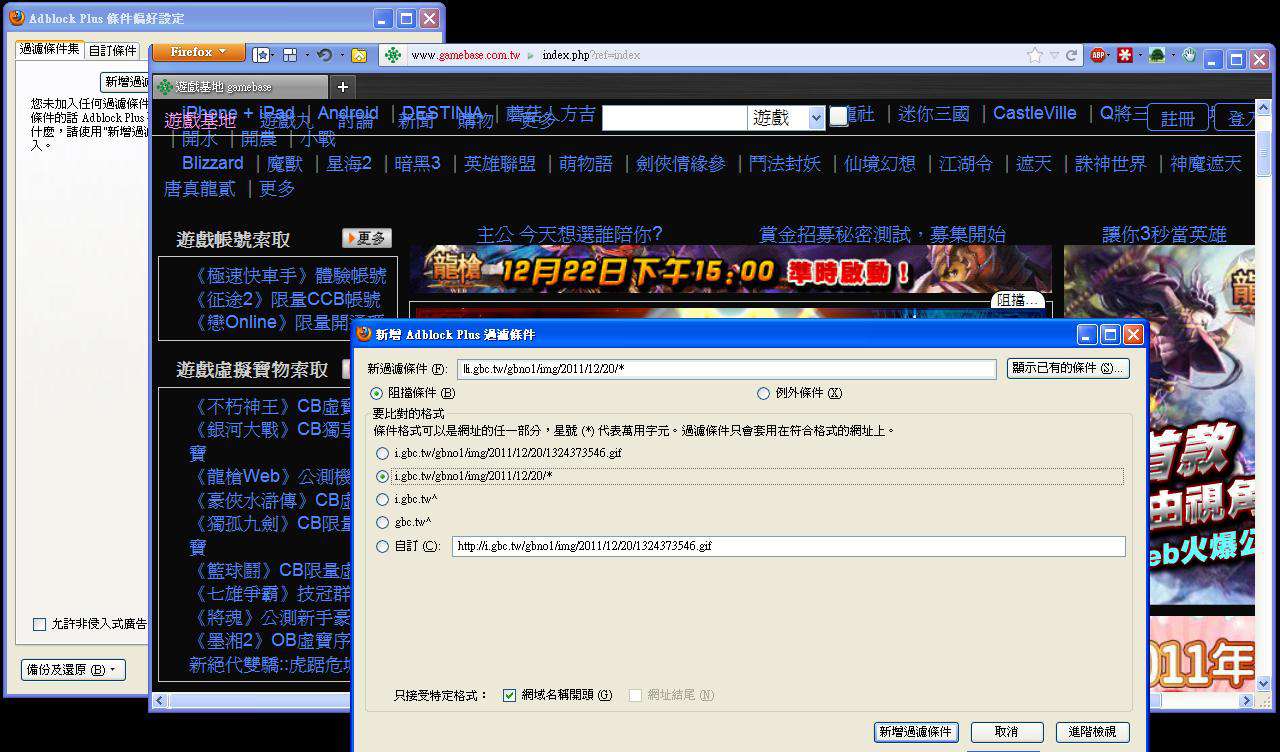1280x752 pixels.
Task: Click the 註冊 register button on the webpage
Action: pyautogui.click(x=1178, y=118)
